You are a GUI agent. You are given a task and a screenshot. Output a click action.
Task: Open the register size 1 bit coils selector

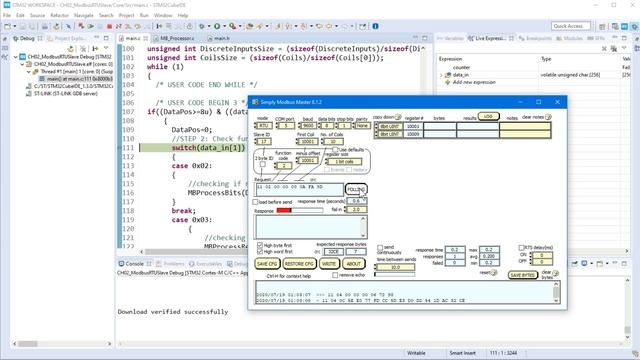pyautogui.click(x=343, y=162)
